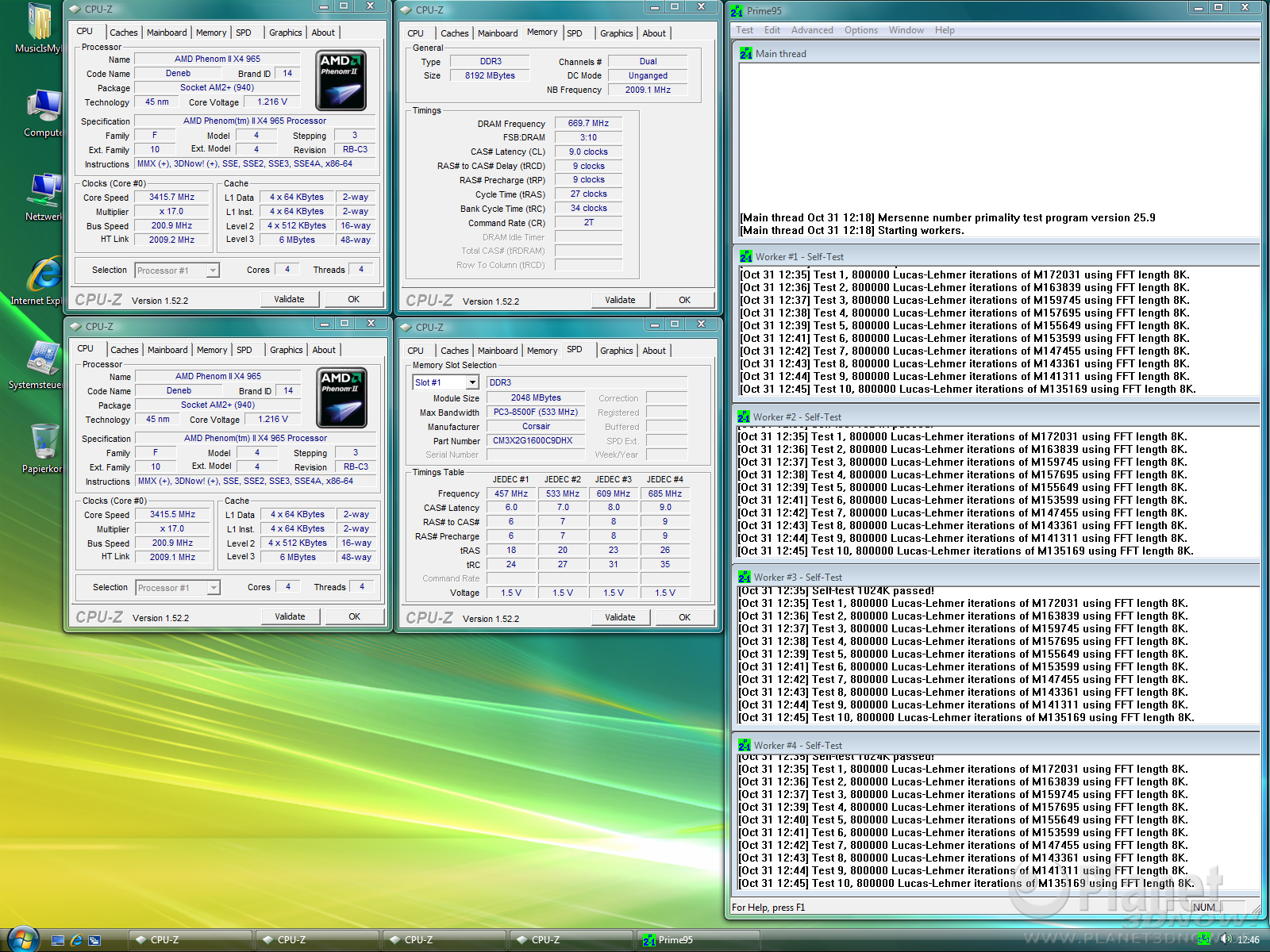Click the volume speaker icon in system tray
Screen dimensions: 1270x952
(1226, 939)
